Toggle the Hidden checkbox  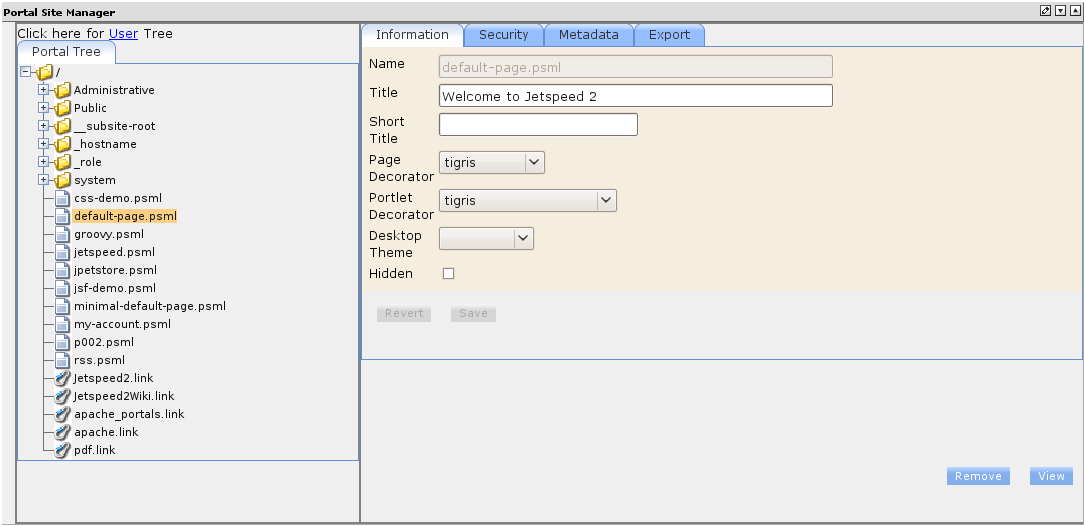pyautogui.click(x=448, y=273)
